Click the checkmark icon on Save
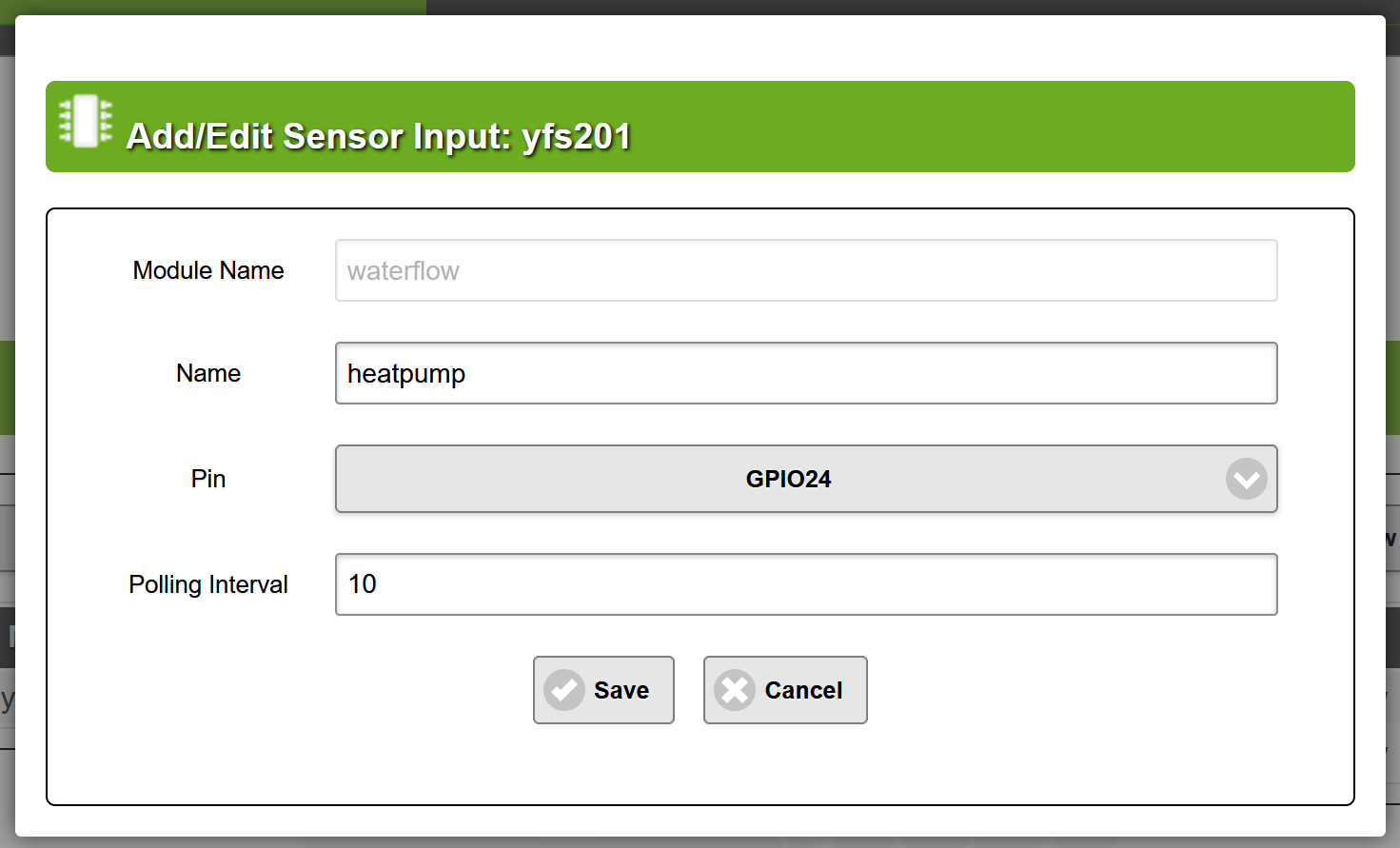The width and height of the screenshot is (1400, 848). tap(563, 690)
